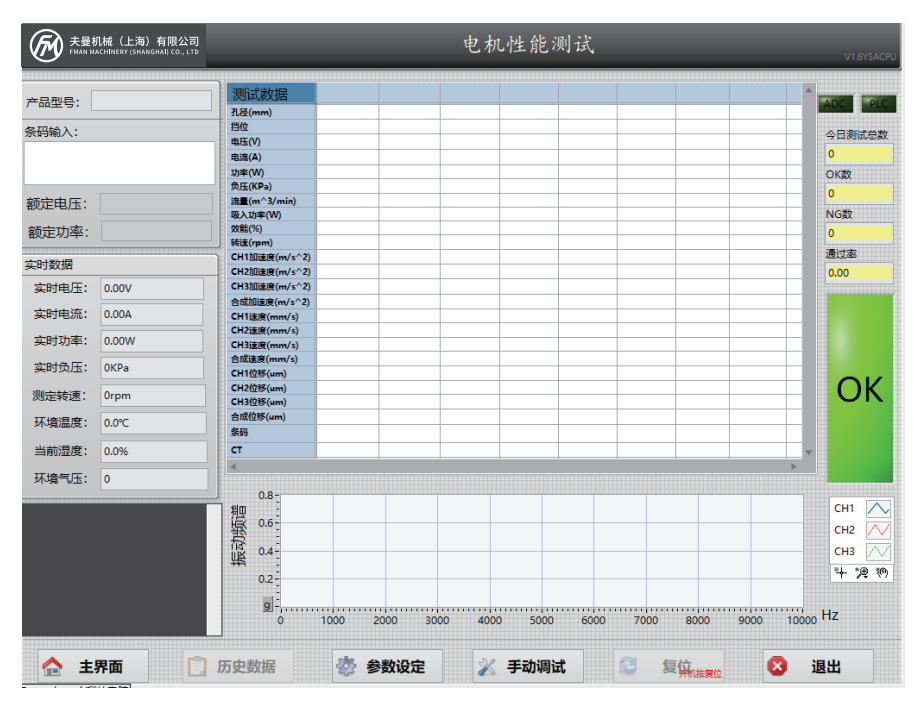Click the 实时电流 value 0.00A
The height and width of the screenshot is (716, 923).
(152, 314)
